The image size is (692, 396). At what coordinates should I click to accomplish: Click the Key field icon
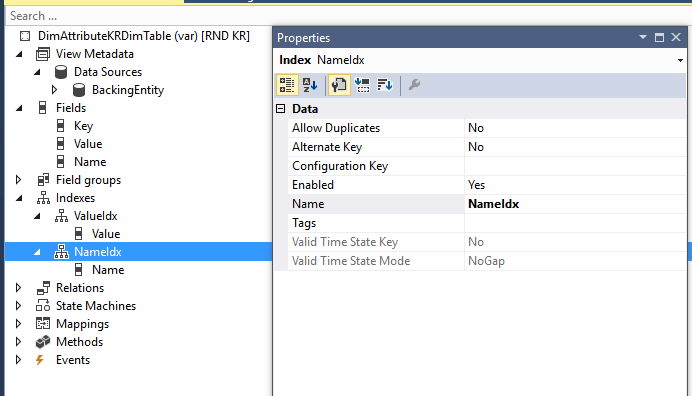(60, 126)
